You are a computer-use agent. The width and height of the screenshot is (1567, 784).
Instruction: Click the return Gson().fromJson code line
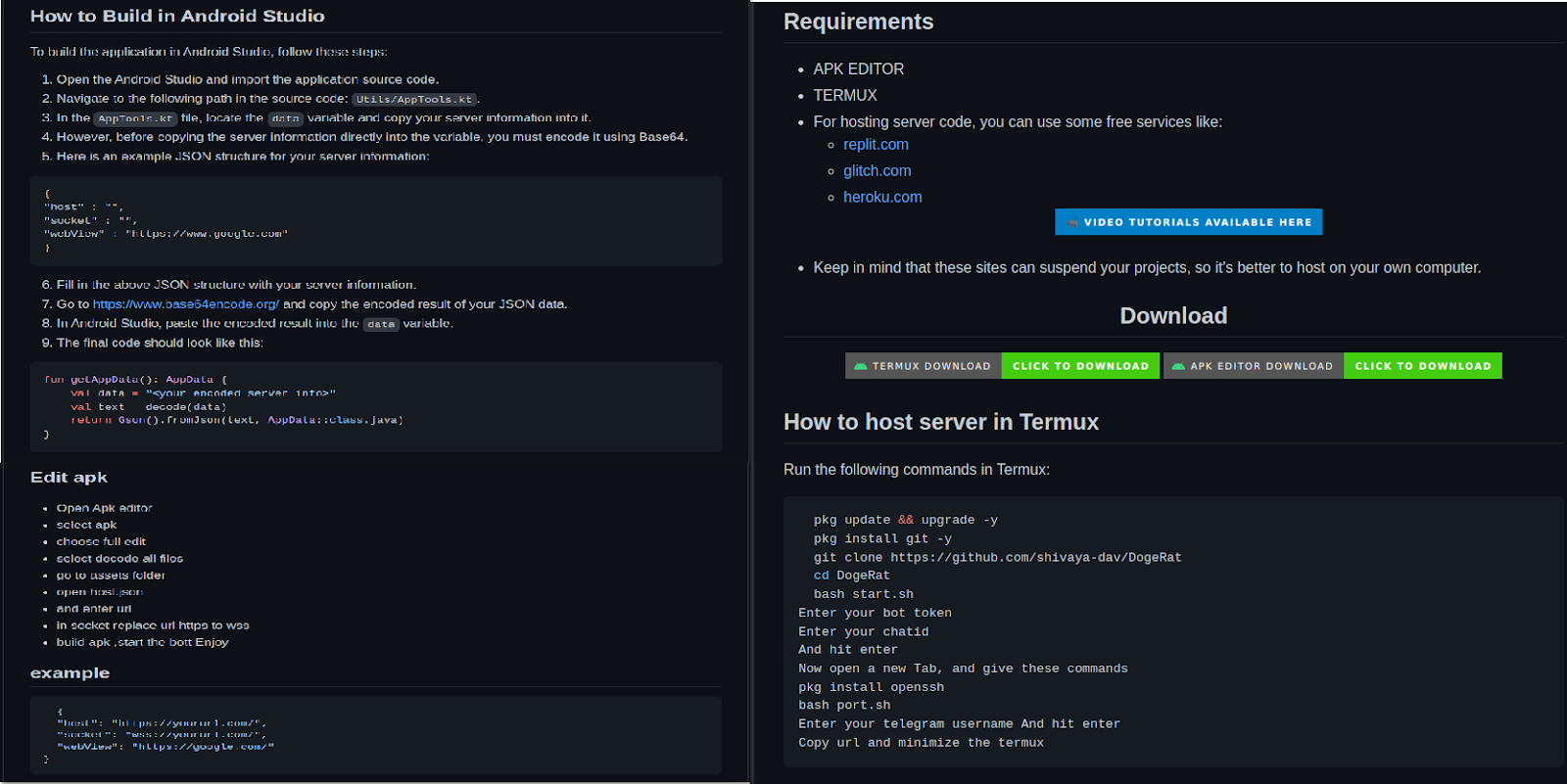click(236, 420)
